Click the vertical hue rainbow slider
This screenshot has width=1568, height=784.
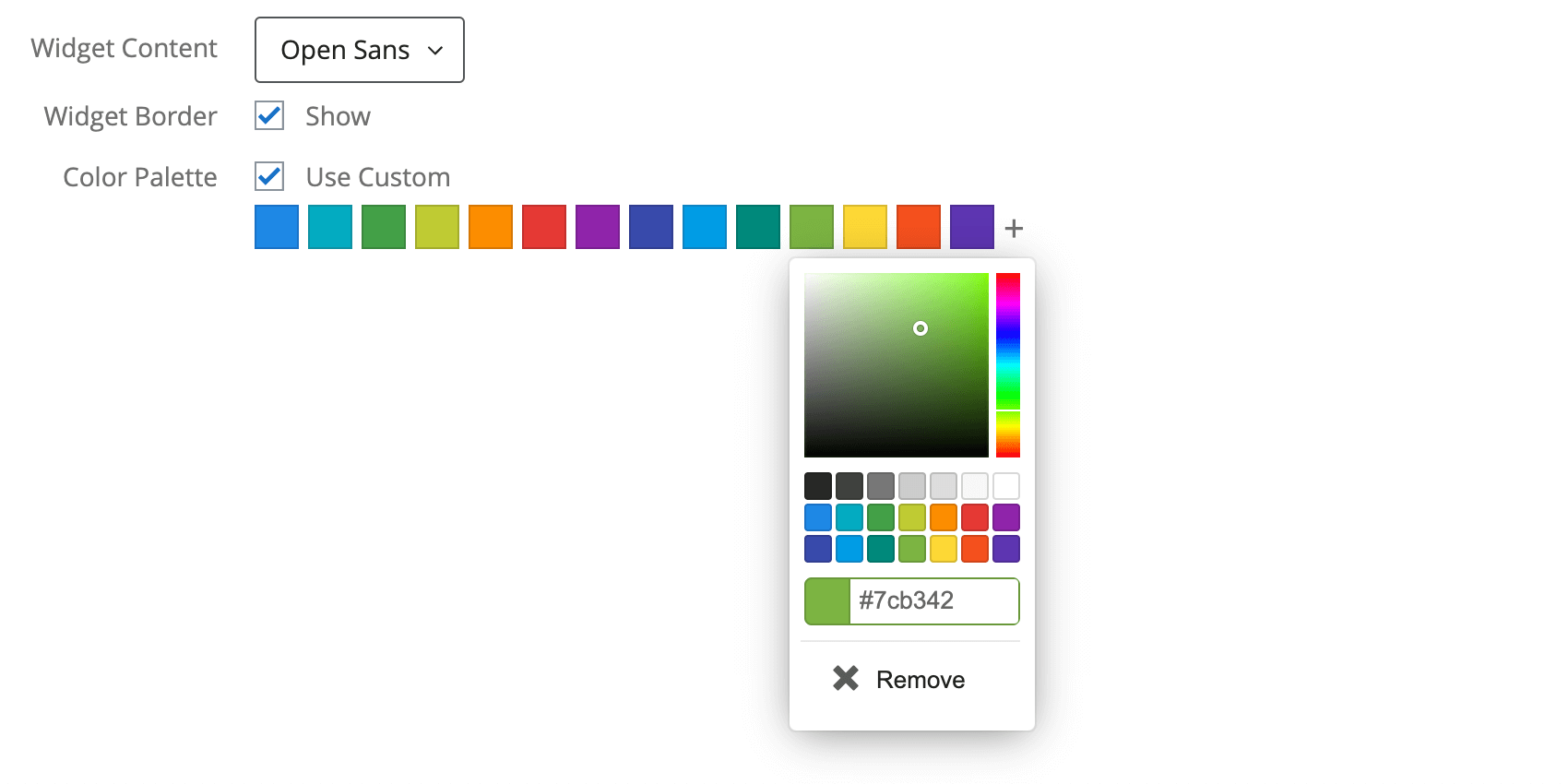[1008, 364]
